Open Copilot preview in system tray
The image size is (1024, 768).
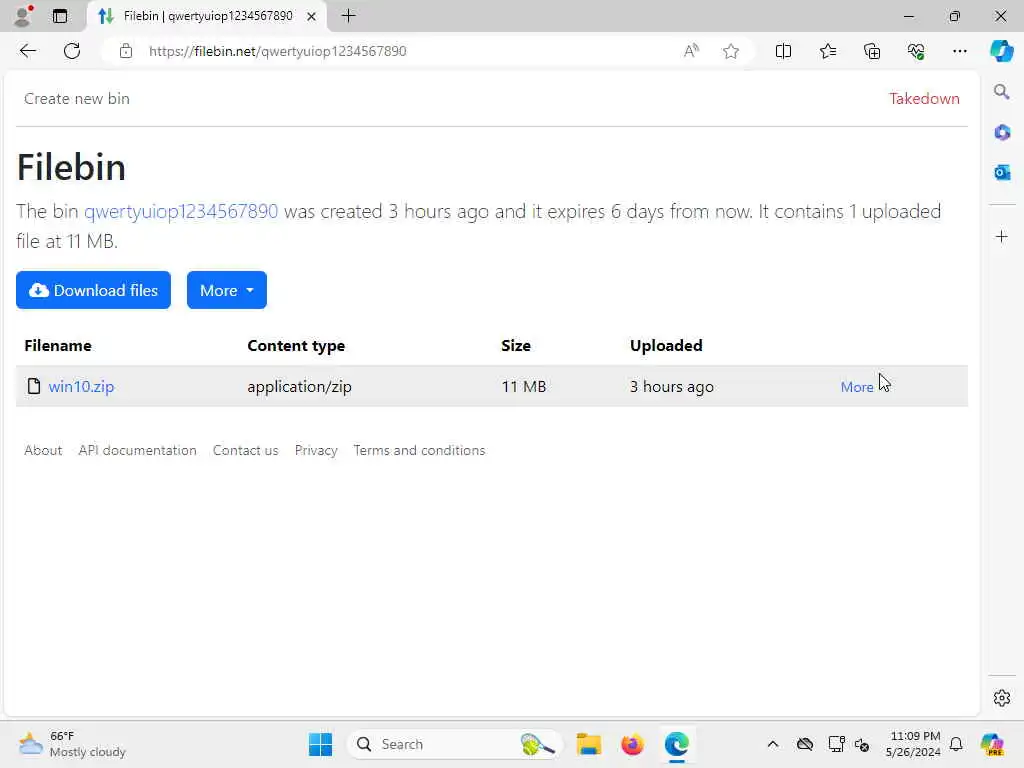992,744
